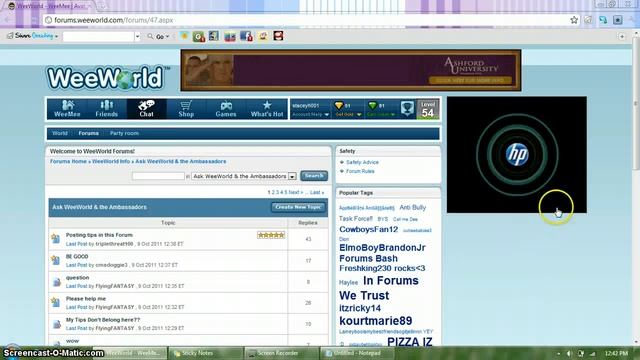Open 'Posting tips in this Forum' topic
The image size is (640, 360).
(x=99, y=235)
